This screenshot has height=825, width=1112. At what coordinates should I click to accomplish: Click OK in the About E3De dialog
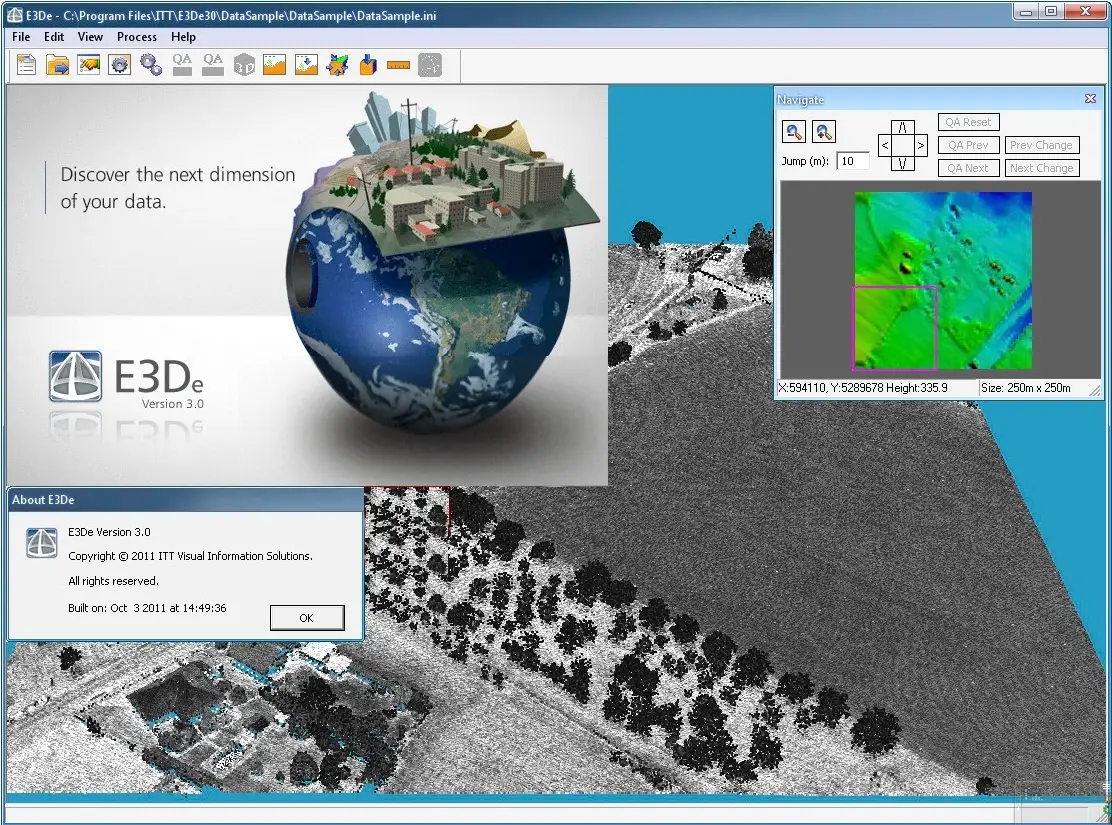(x=307, y=617)
